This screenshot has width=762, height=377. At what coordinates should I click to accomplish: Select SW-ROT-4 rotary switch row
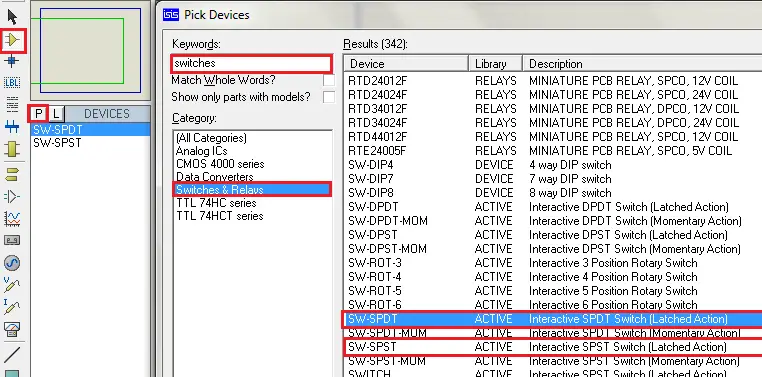tap(553, 277)
